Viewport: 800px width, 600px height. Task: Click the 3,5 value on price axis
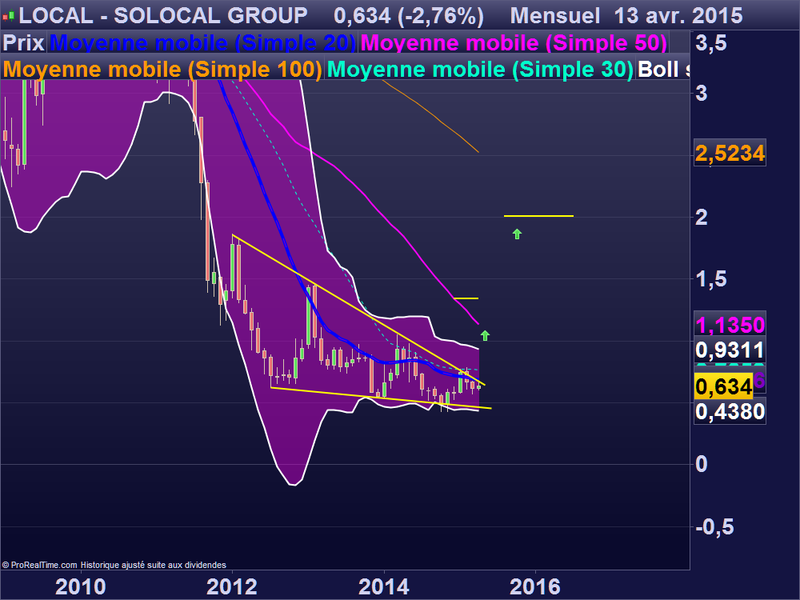(x=711, y=43)
